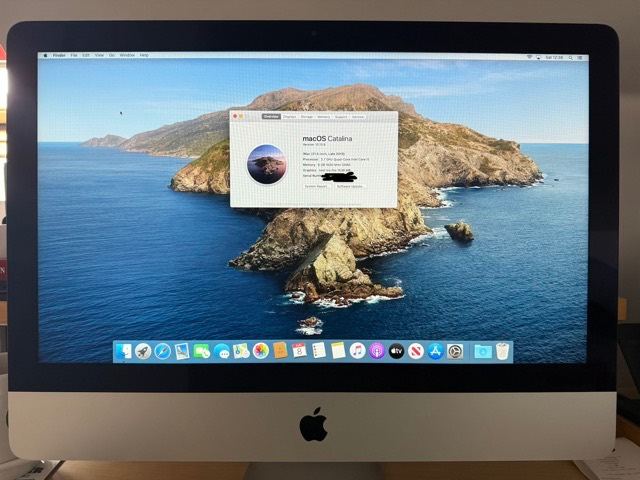
Task: Open the Finder menu
Action: click(x=59, y=56)
